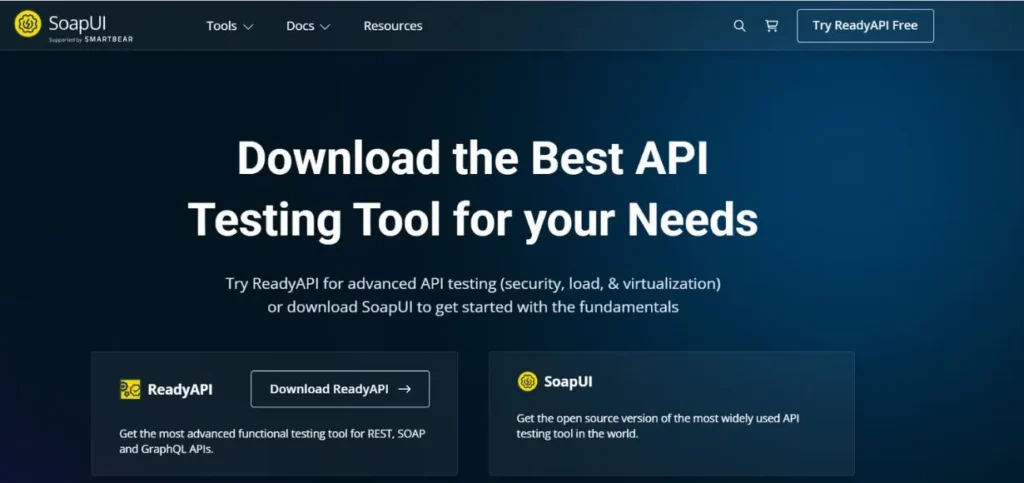
Task: Click the Try ReadyAPI Free button
Action: 865,26
